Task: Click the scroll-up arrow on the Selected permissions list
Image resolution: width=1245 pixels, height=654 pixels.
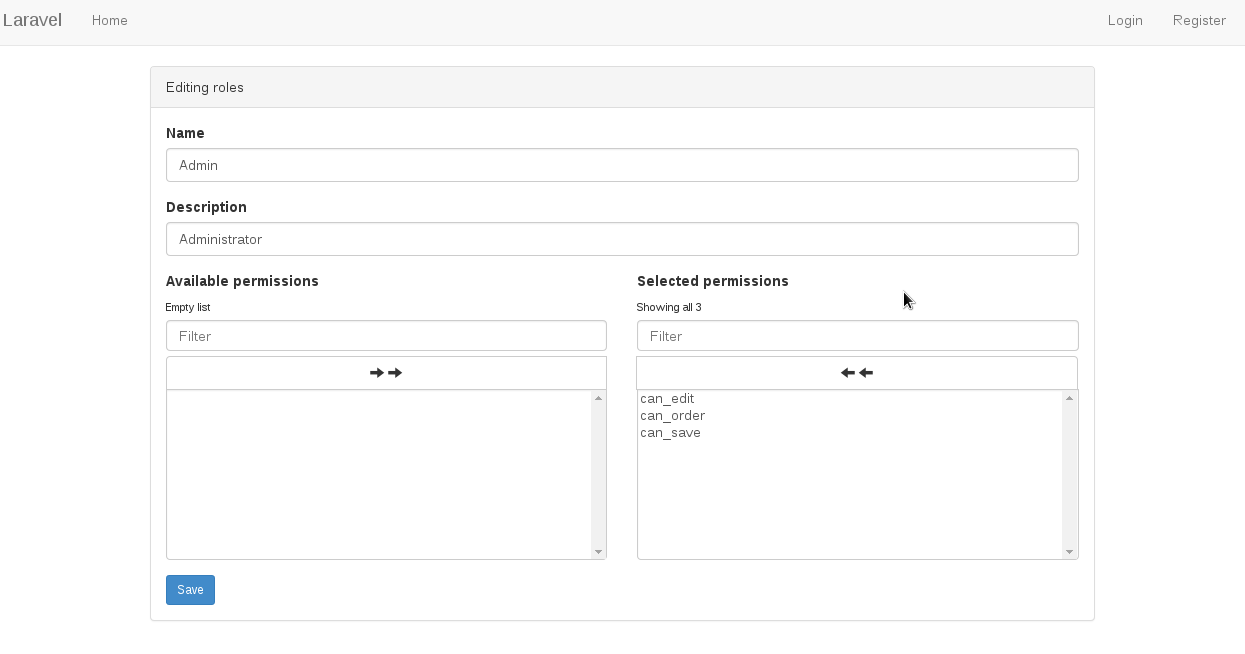Action: tap(1070, 396)
